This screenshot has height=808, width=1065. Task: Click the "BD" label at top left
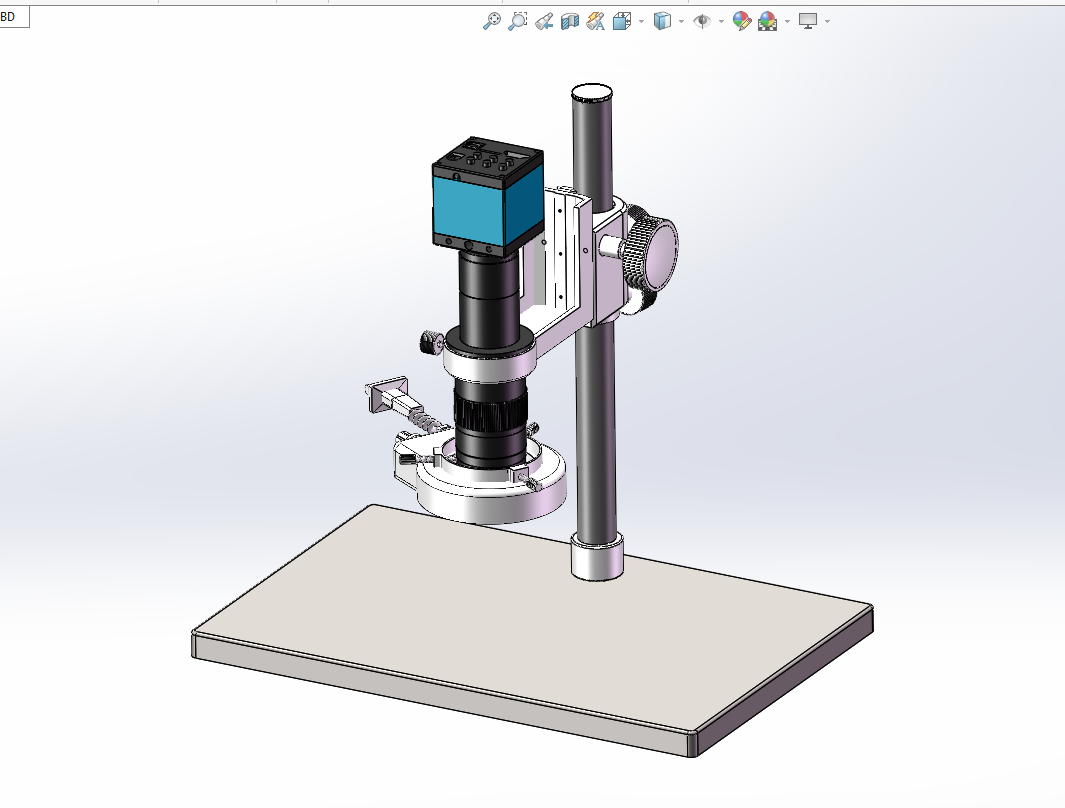click(8, 17)
